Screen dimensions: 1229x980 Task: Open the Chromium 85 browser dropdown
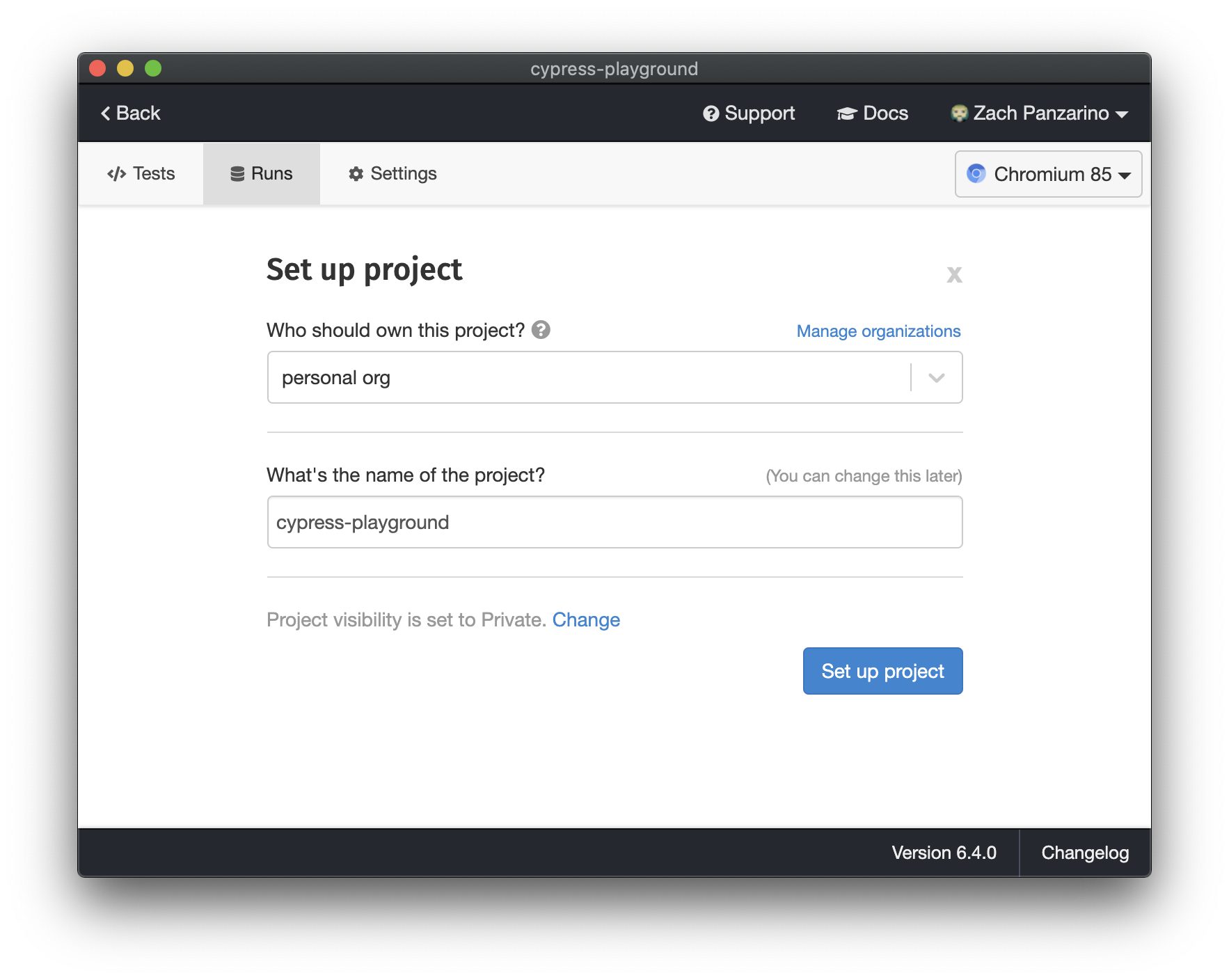[1048, 174]
